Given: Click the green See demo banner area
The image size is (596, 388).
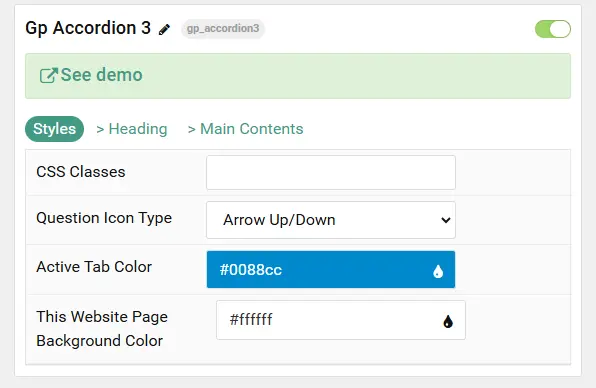Looking at the screenshot, I should [298, 76].
